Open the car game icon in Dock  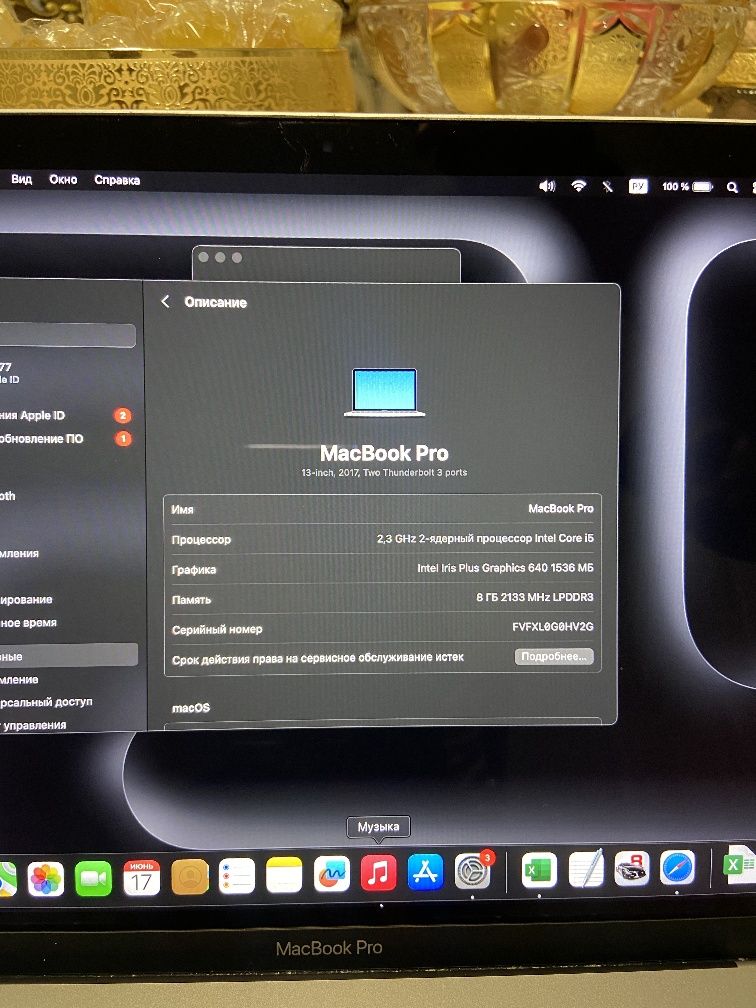632,868
